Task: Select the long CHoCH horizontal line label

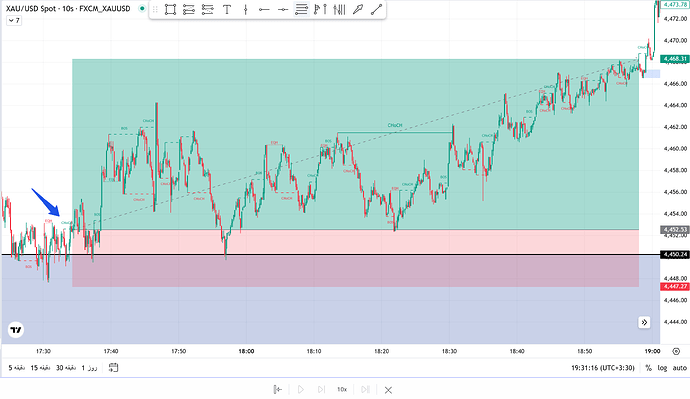Action: tap(395, 125)
